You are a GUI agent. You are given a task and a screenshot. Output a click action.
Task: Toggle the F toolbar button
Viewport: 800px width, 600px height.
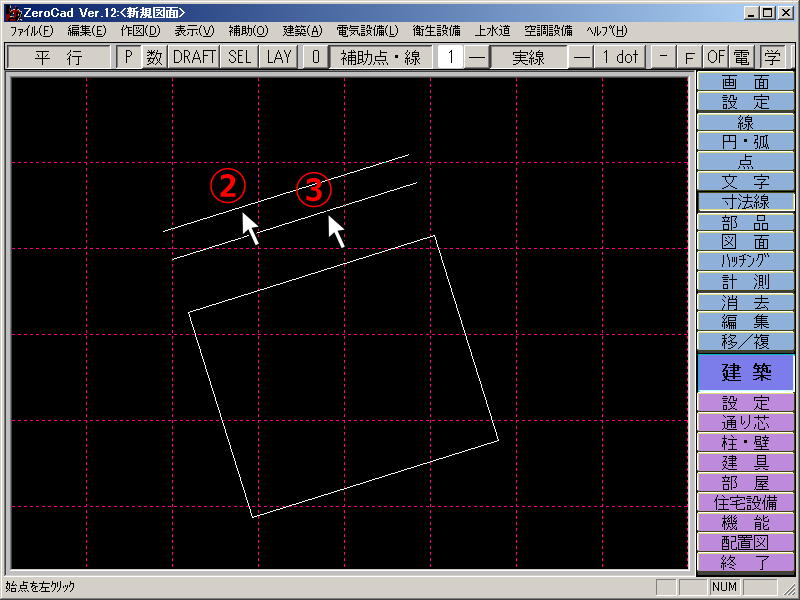coord(689,57)
